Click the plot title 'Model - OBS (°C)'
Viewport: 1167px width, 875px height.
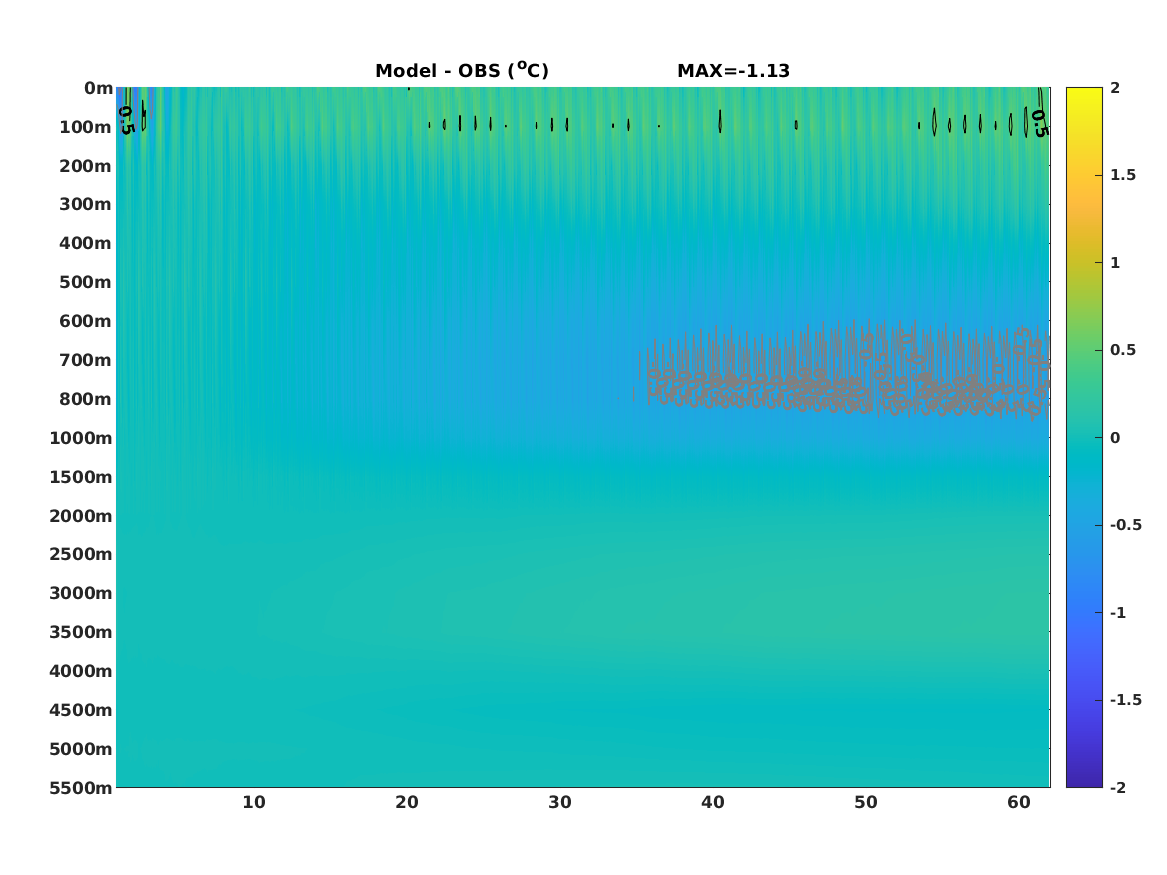coord(461,70)
